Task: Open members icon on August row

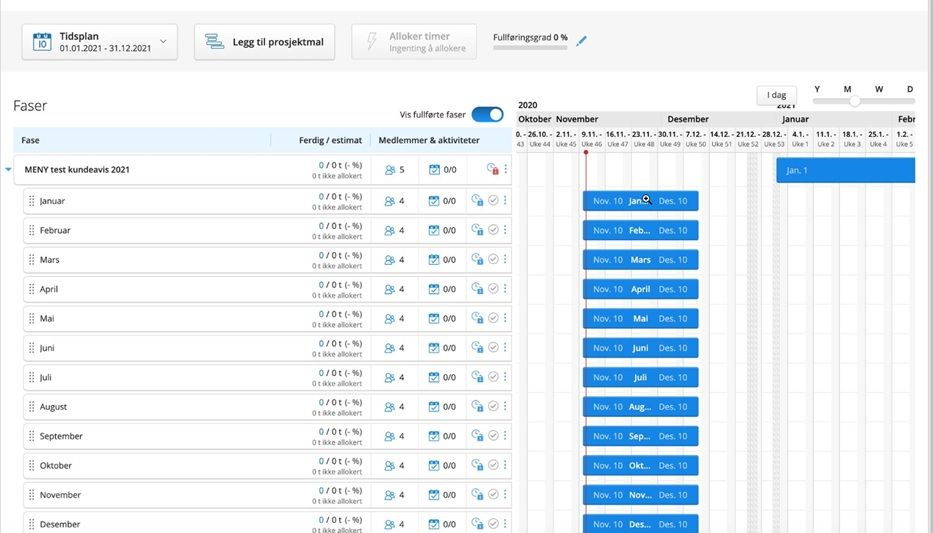Action: (390, 407)
